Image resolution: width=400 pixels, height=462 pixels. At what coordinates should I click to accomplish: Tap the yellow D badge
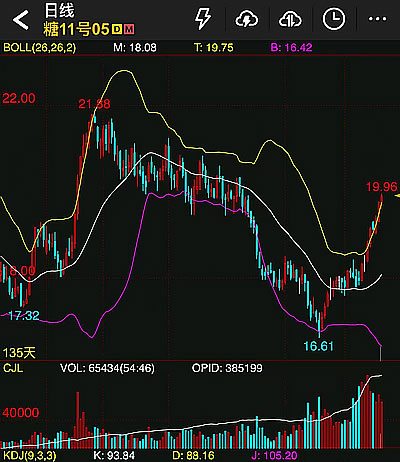tap(117, 29)
